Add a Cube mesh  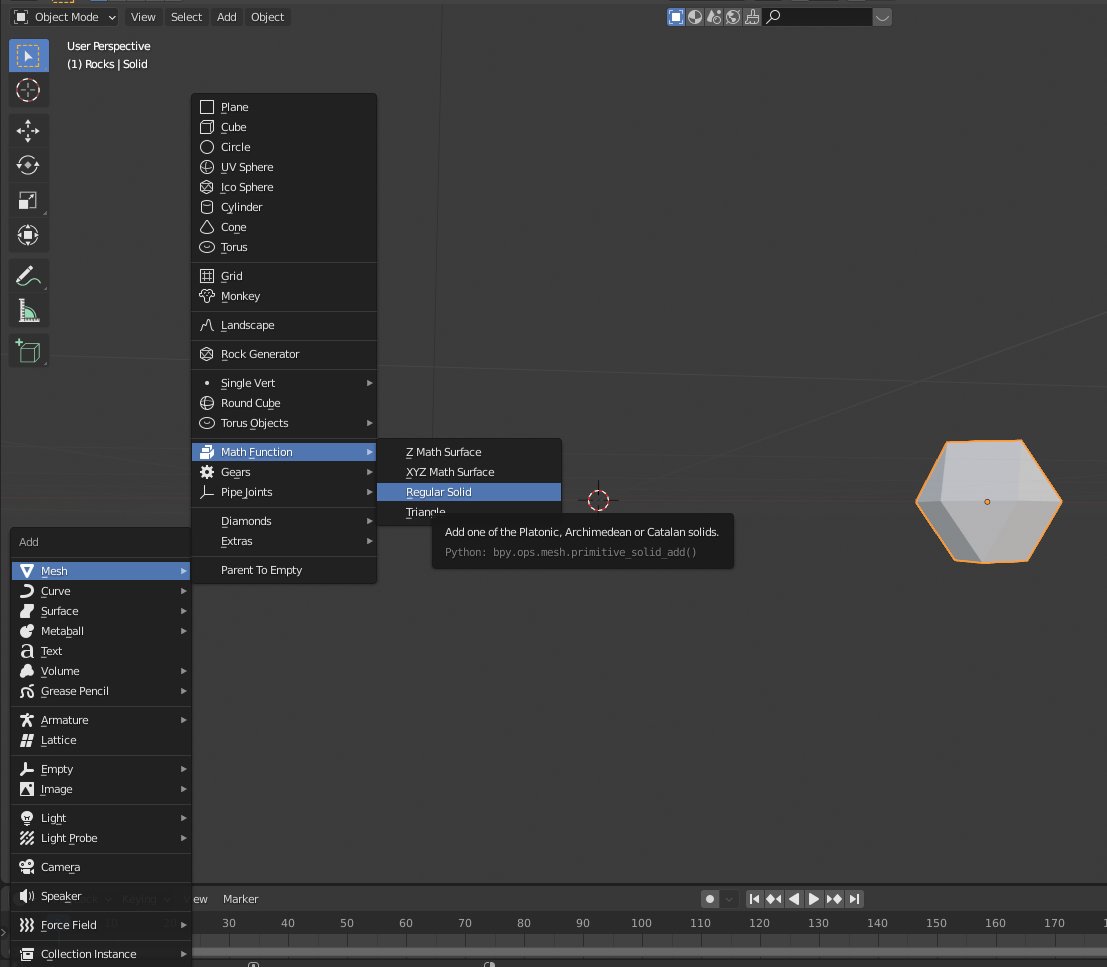coord(284,127)
